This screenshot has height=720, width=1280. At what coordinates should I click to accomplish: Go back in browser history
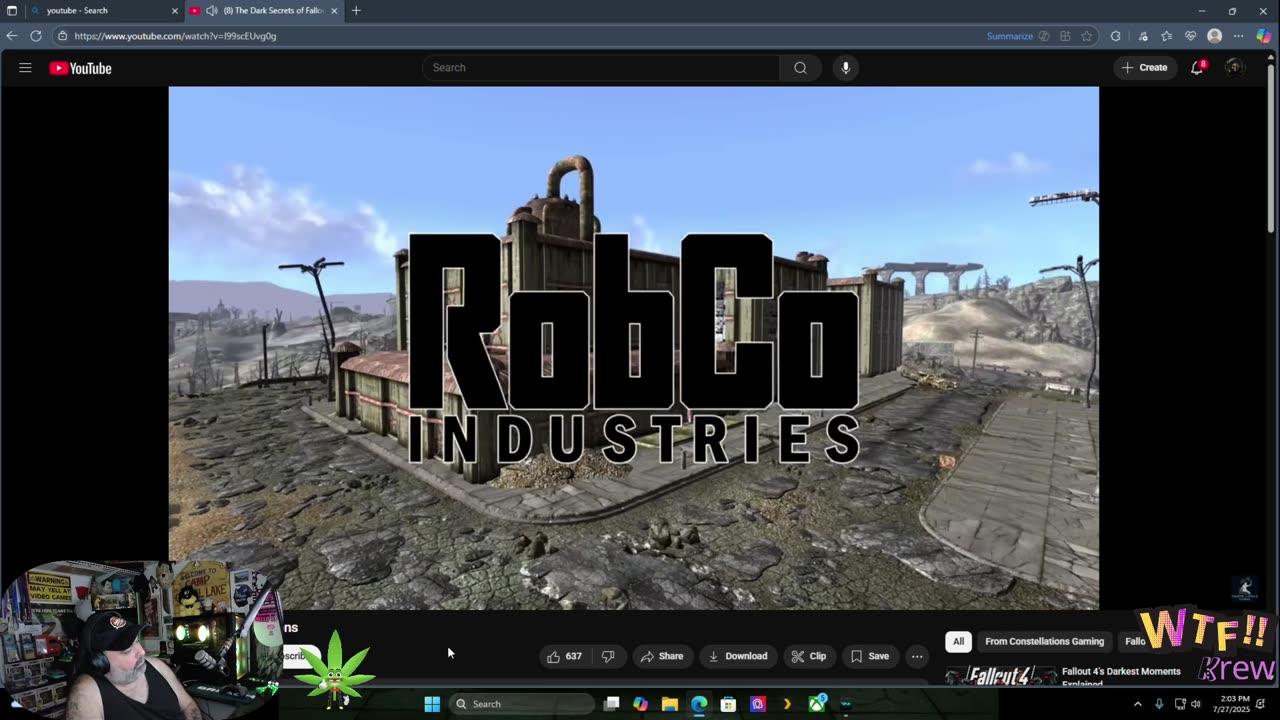point(12,36)
